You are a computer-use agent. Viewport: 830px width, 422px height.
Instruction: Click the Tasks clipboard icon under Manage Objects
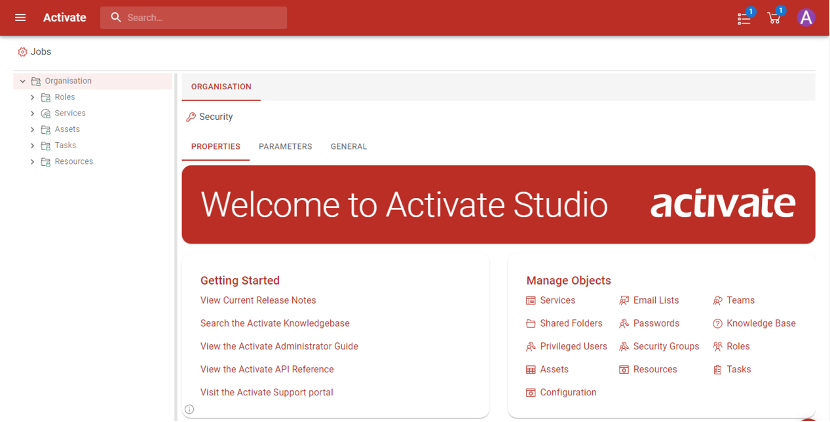click(718, 370)
